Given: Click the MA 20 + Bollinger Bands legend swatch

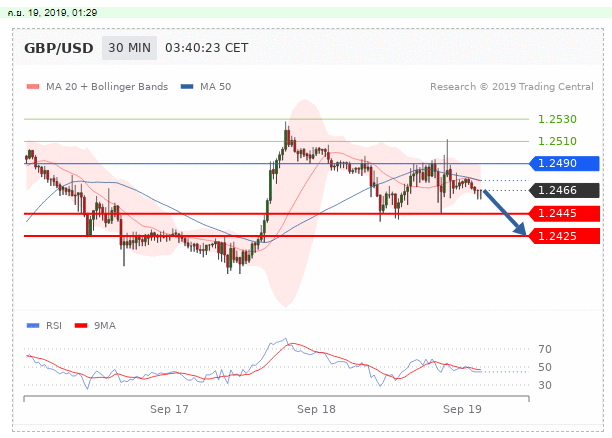Looking at the screenshot, I should coord(33,87).
